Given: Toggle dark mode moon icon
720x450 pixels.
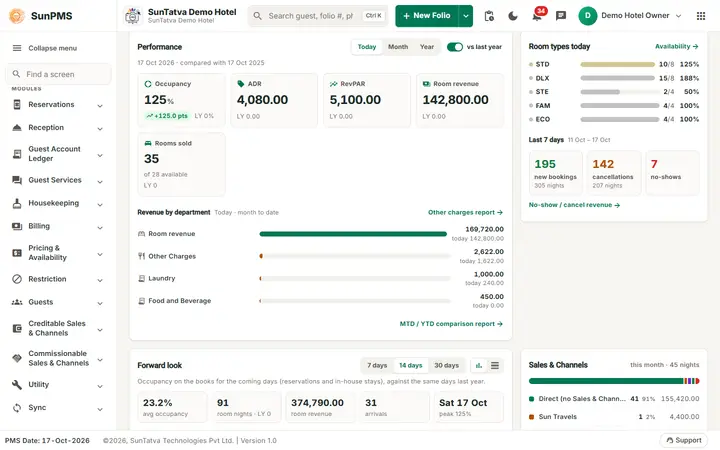Looking at the screenshot, I should pyautogui.click(x=513, y=16).
